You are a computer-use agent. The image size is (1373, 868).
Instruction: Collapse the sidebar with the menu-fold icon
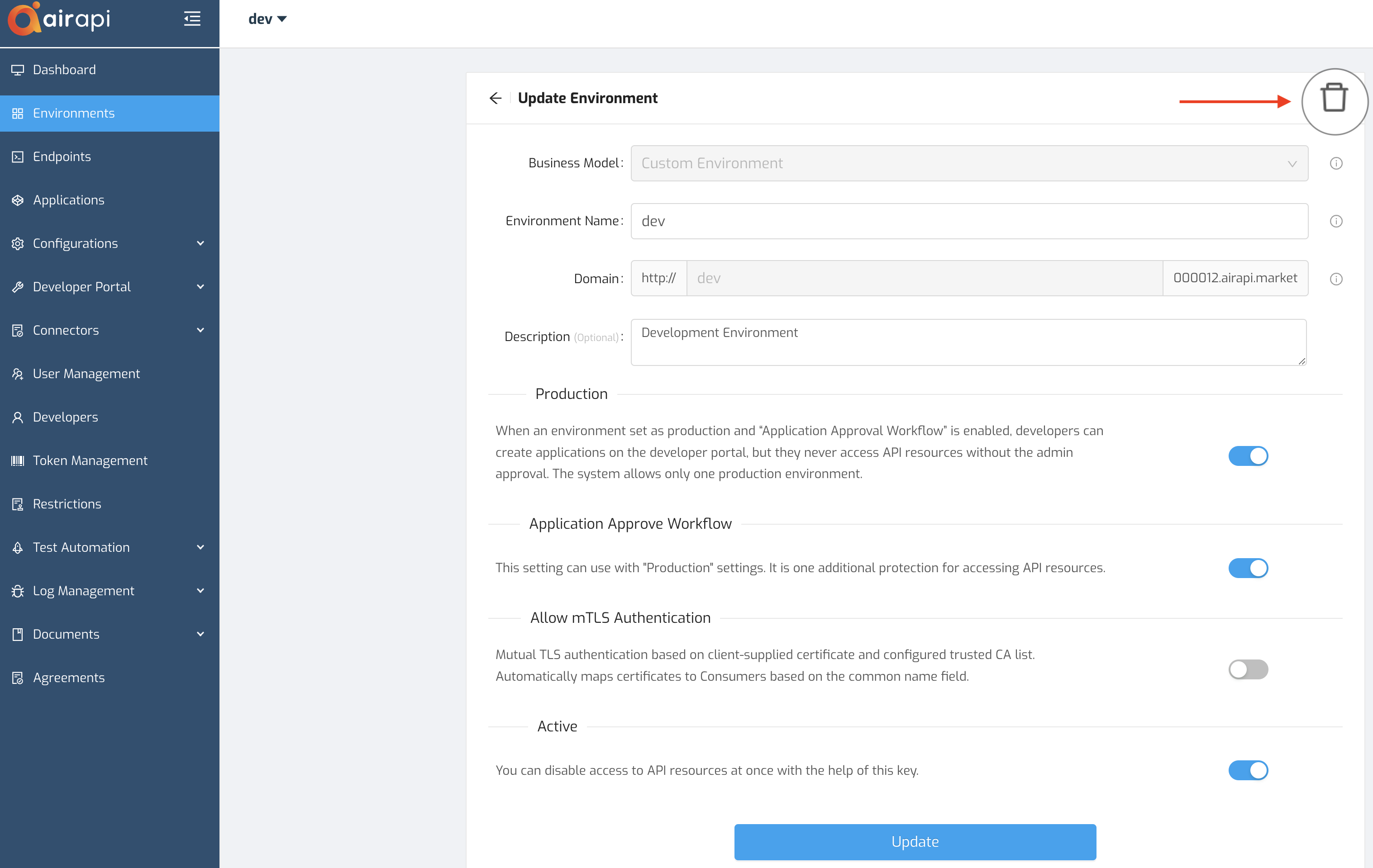click(192, 19)
